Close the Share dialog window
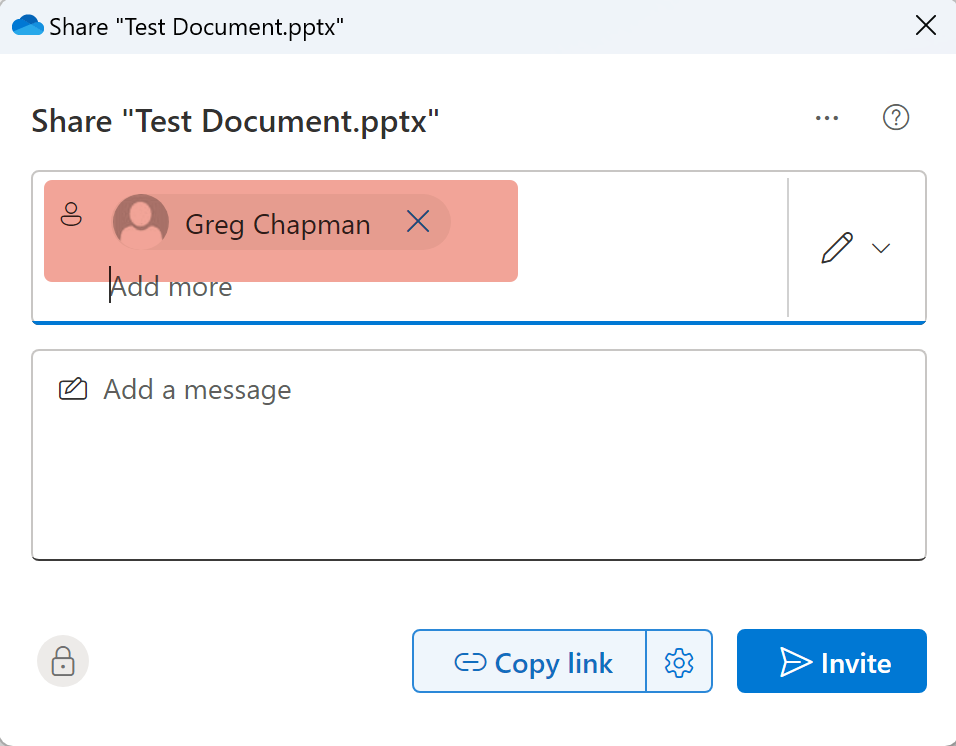The height and width of the screenshot is (746, 956). (x=926, y=26)
